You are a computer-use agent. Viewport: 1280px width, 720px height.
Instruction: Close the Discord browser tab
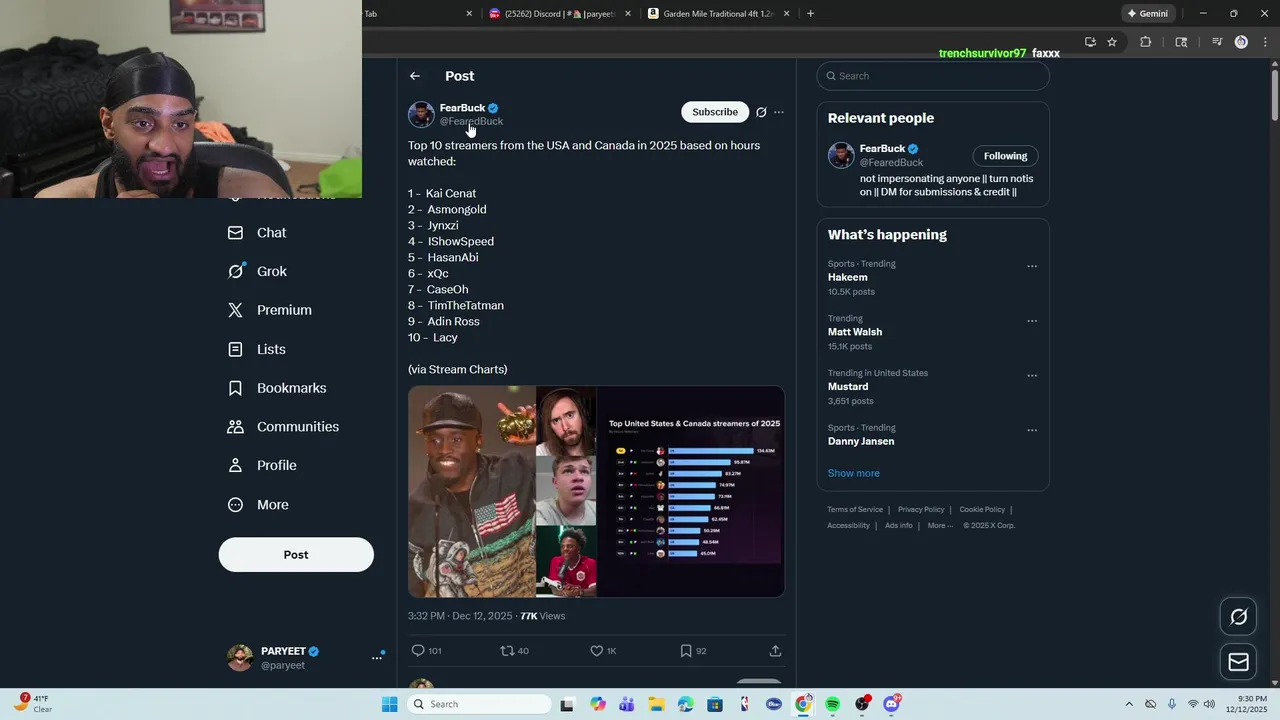[628, 14]
